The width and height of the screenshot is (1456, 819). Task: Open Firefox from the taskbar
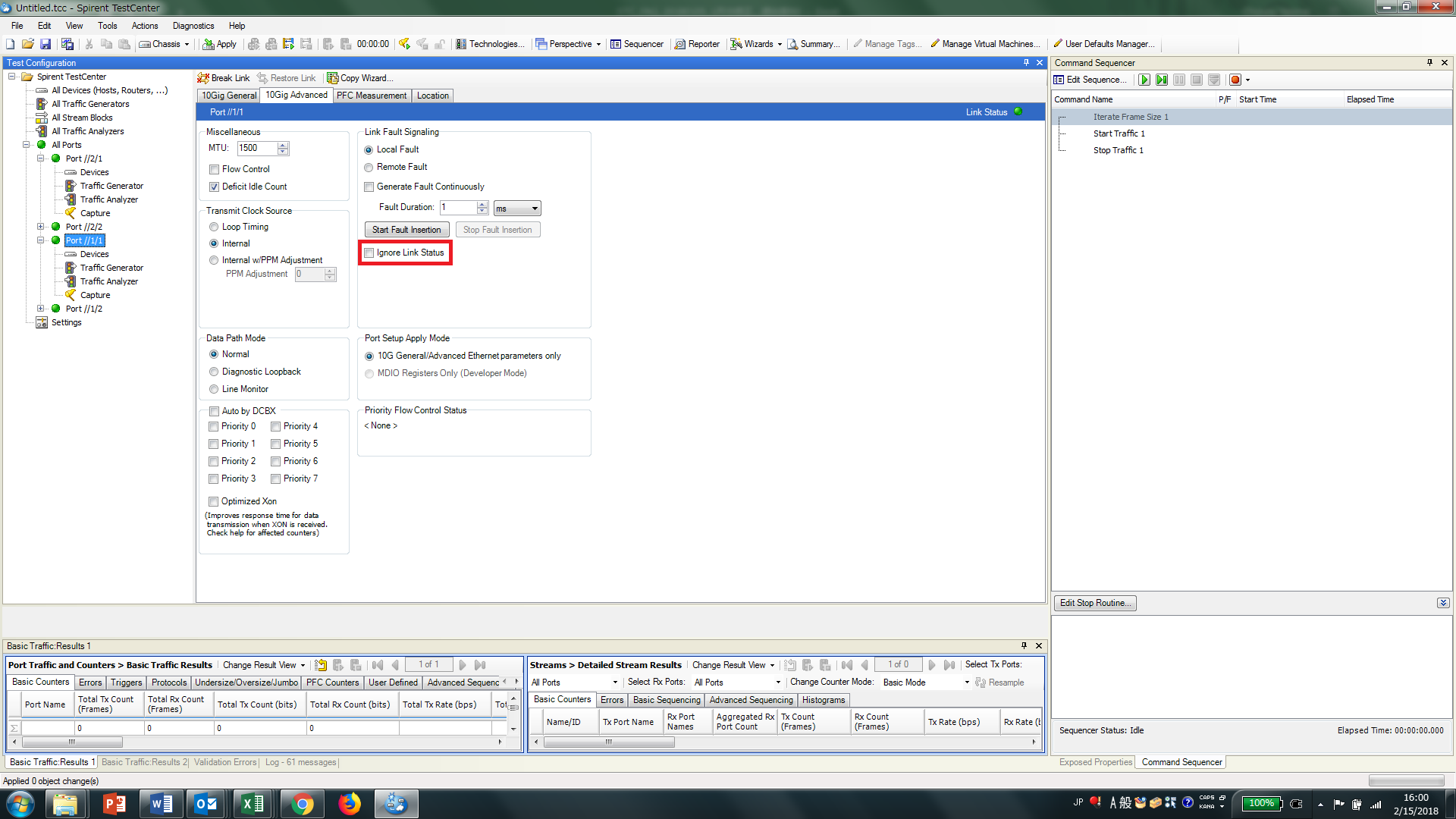pos(350,804)
